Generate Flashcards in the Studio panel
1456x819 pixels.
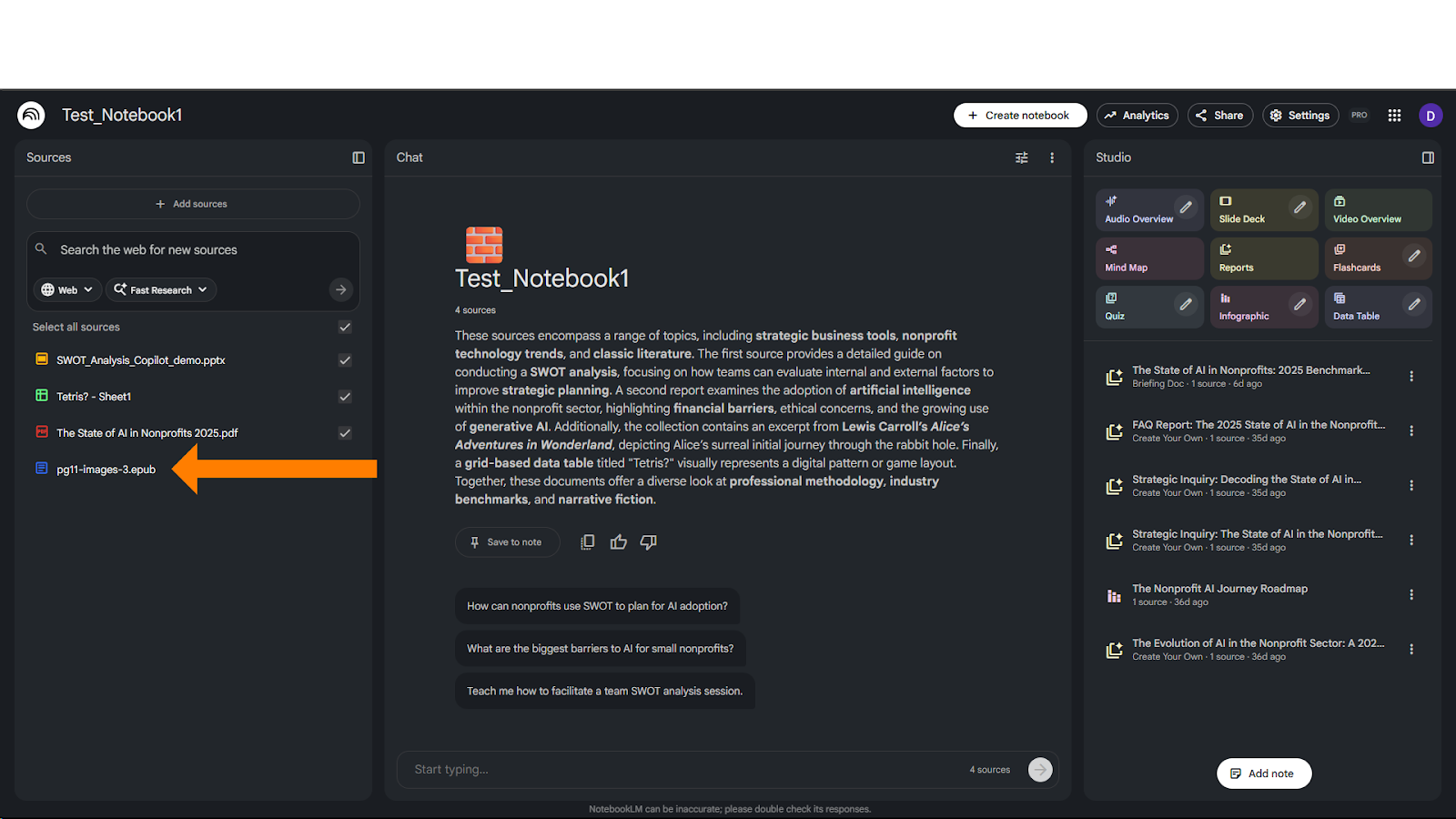1366,258
